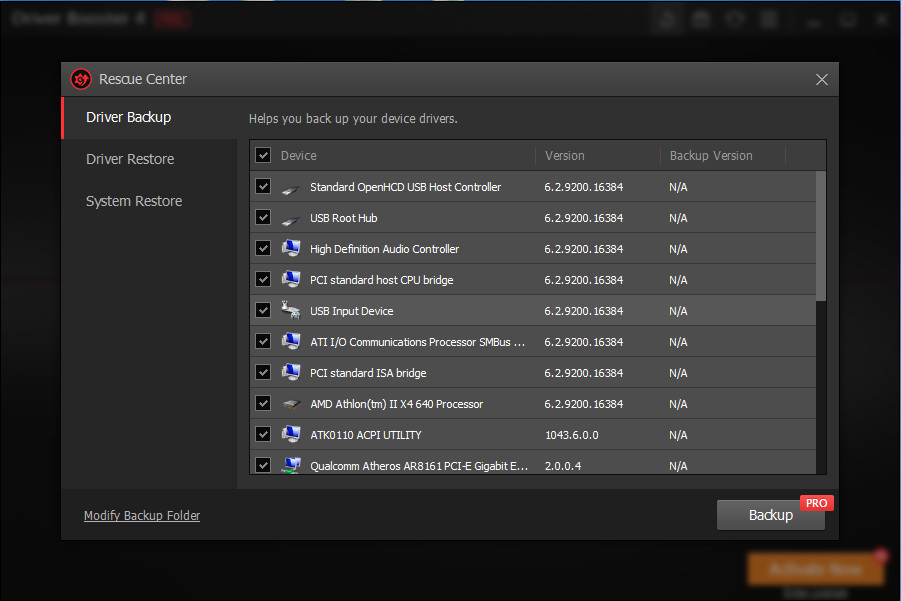Viewport: 901px width, 601px height.
Task: Click the Rescue Center logo icon
Action: [81, 79]
